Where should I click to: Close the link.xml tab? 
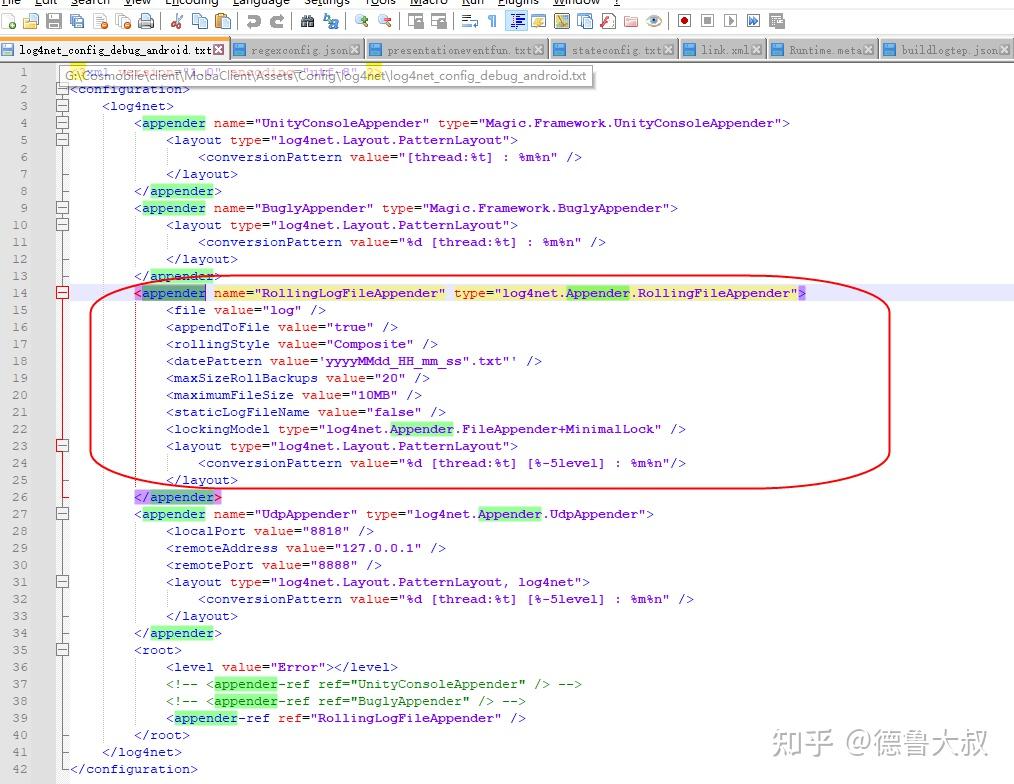click(x=755, y=50)
